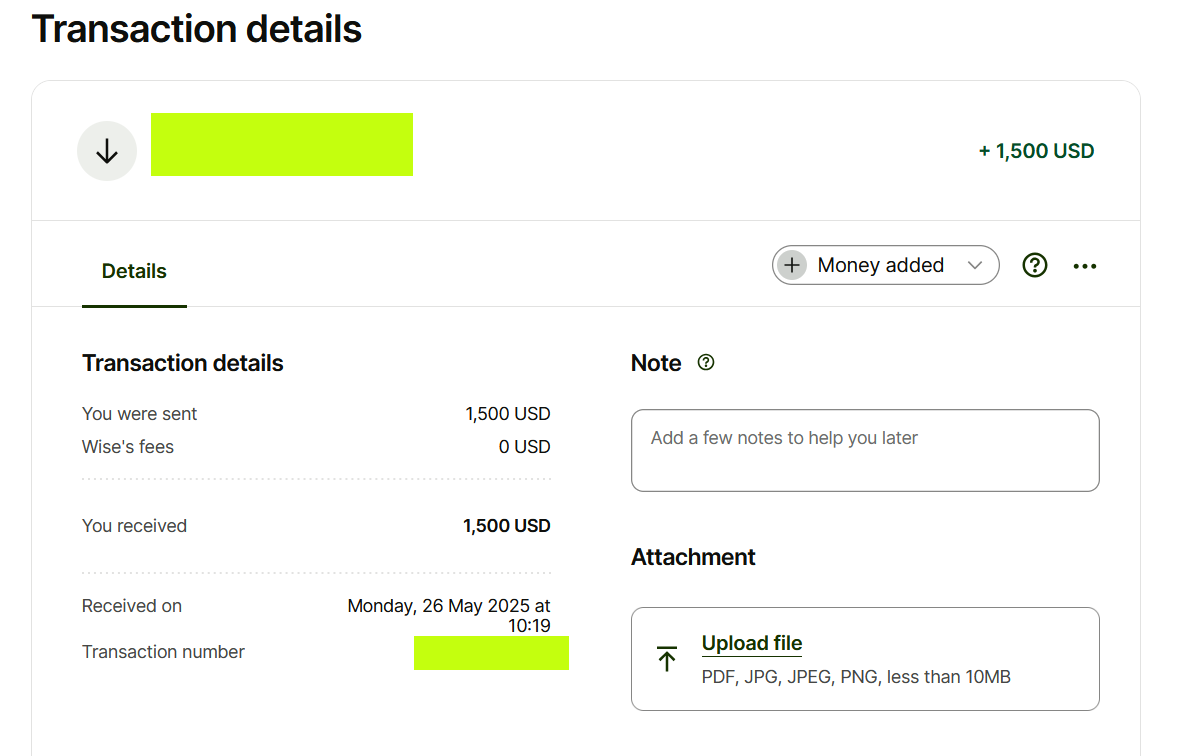This screenshot has height=756, width=1177.
Task: Click the Attachment section heading
Action: point(693,557)
